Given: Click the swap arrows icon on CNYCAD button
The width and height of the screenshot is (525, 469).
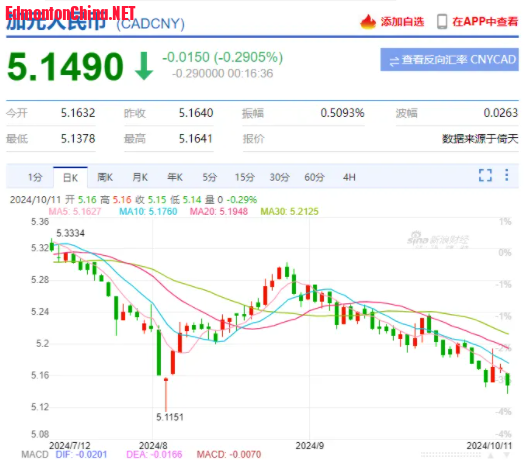Looking at the screenshot, I should (x=394, y=61).
